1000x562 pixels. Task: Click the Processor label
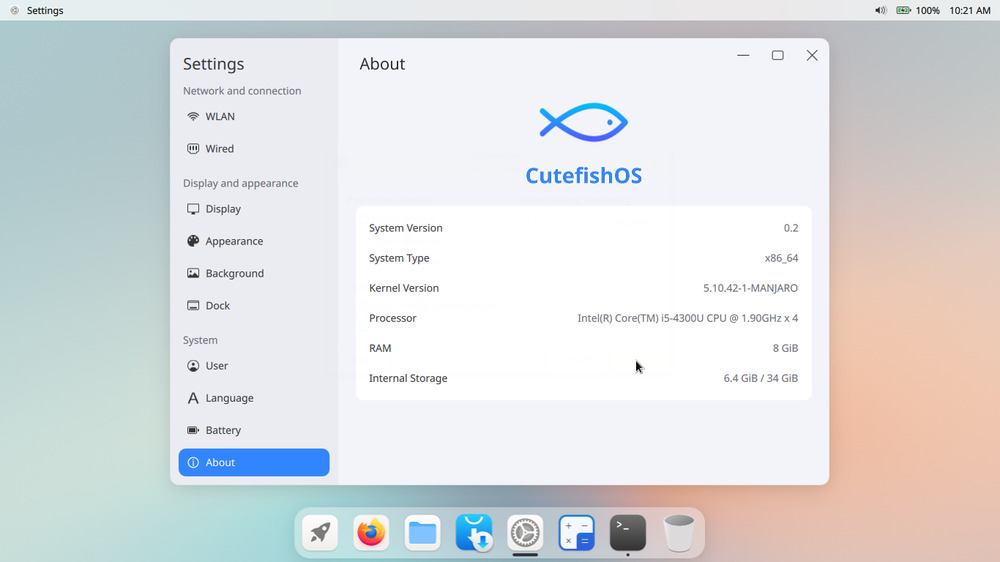(392, 318)
